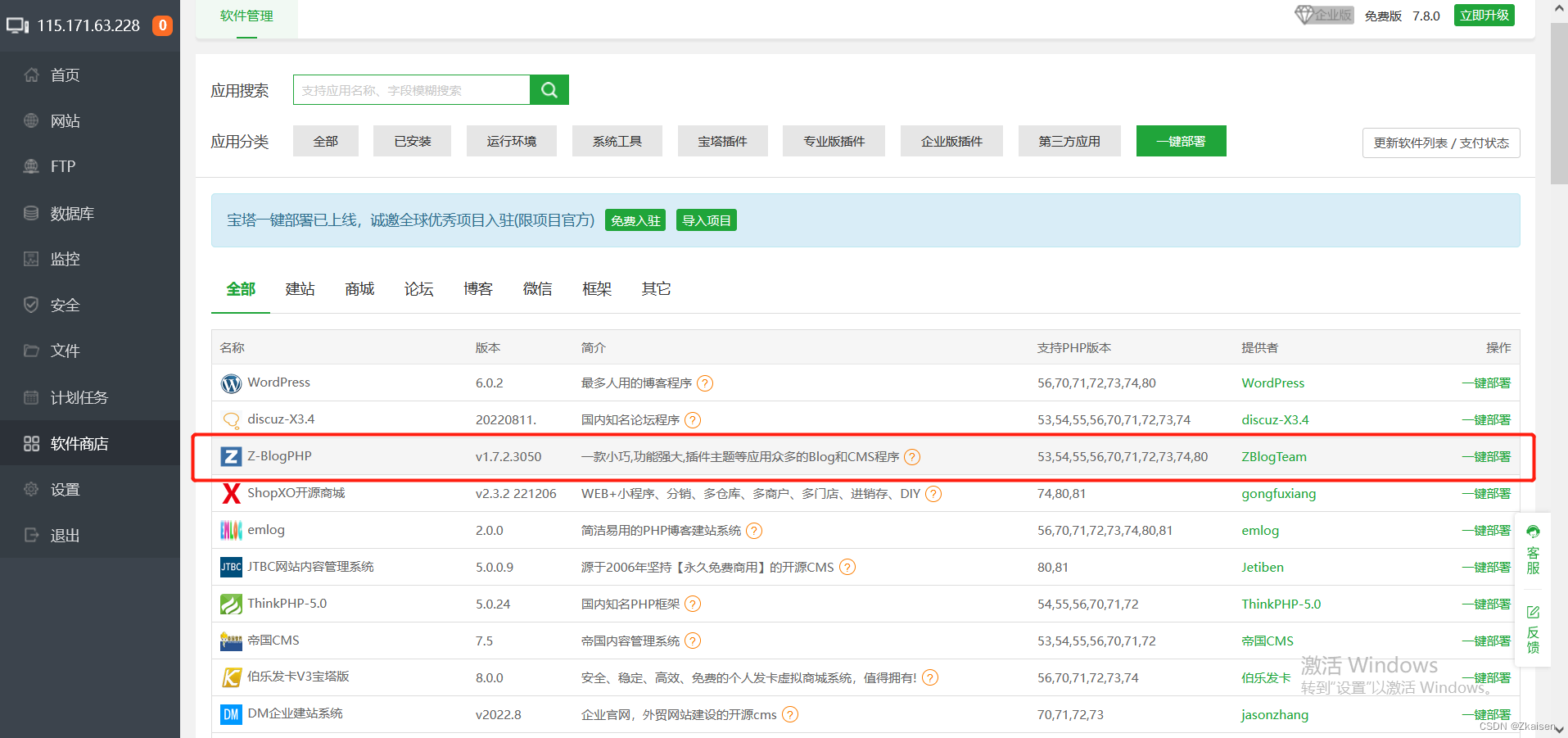This screenshot has height=738, width=1568.
Task: Focus the 应用搜索 search input field
Action: 412,90
